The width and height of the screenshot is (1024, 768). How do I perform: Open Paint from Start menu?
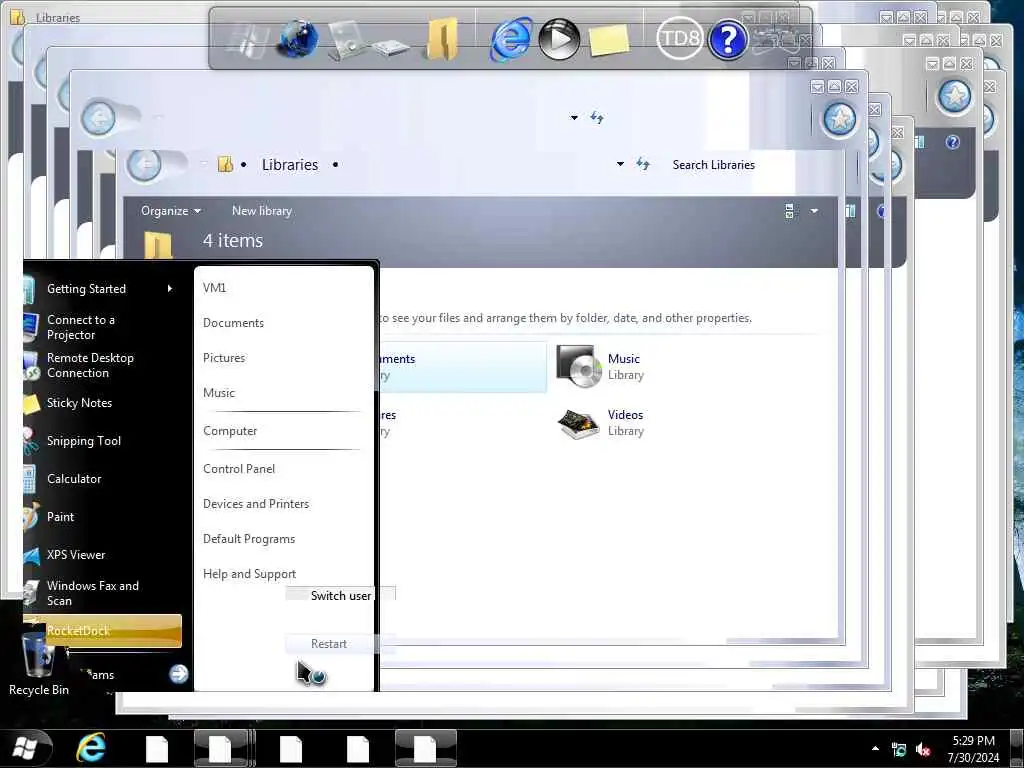click(x=104, y=517)
